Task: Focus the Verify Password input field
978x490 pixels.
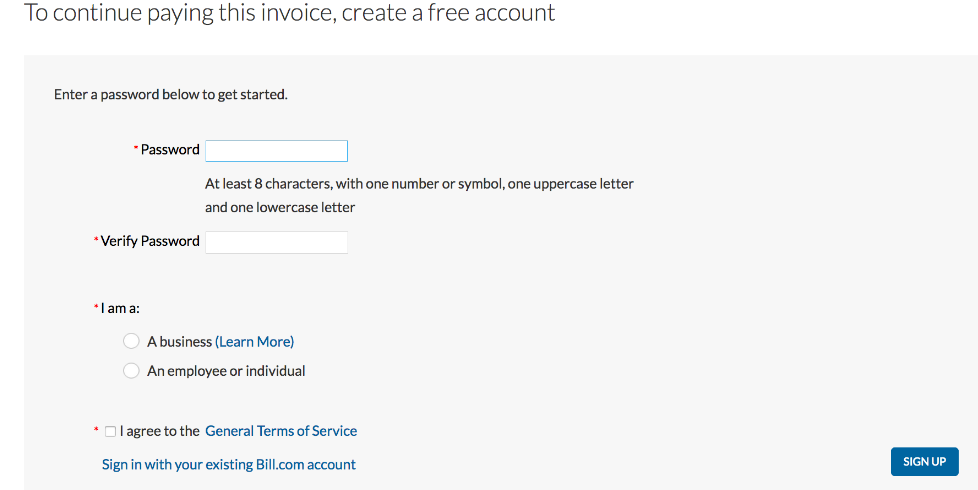Action: (x=276, y=242)
